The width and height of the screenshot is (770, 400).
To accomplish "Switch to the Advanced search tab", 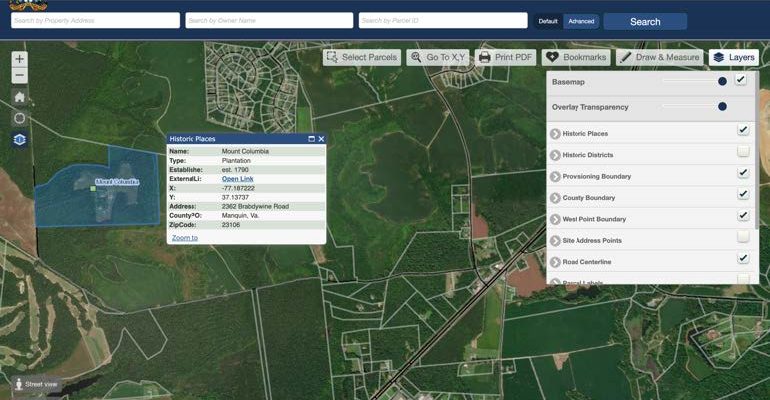I will click(581, 21).
